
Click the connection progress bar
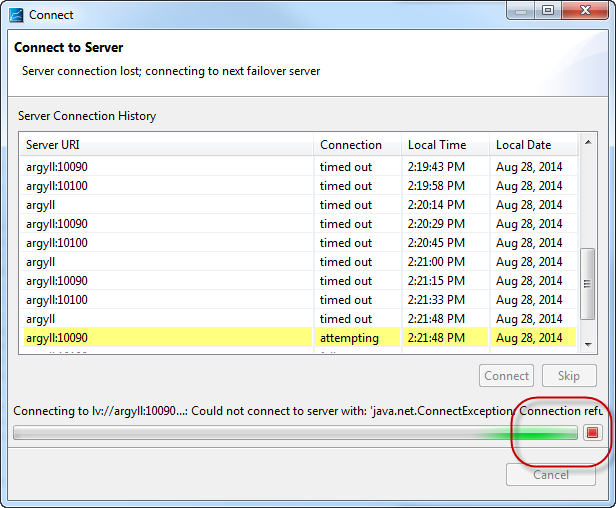[x=295, y=433]
